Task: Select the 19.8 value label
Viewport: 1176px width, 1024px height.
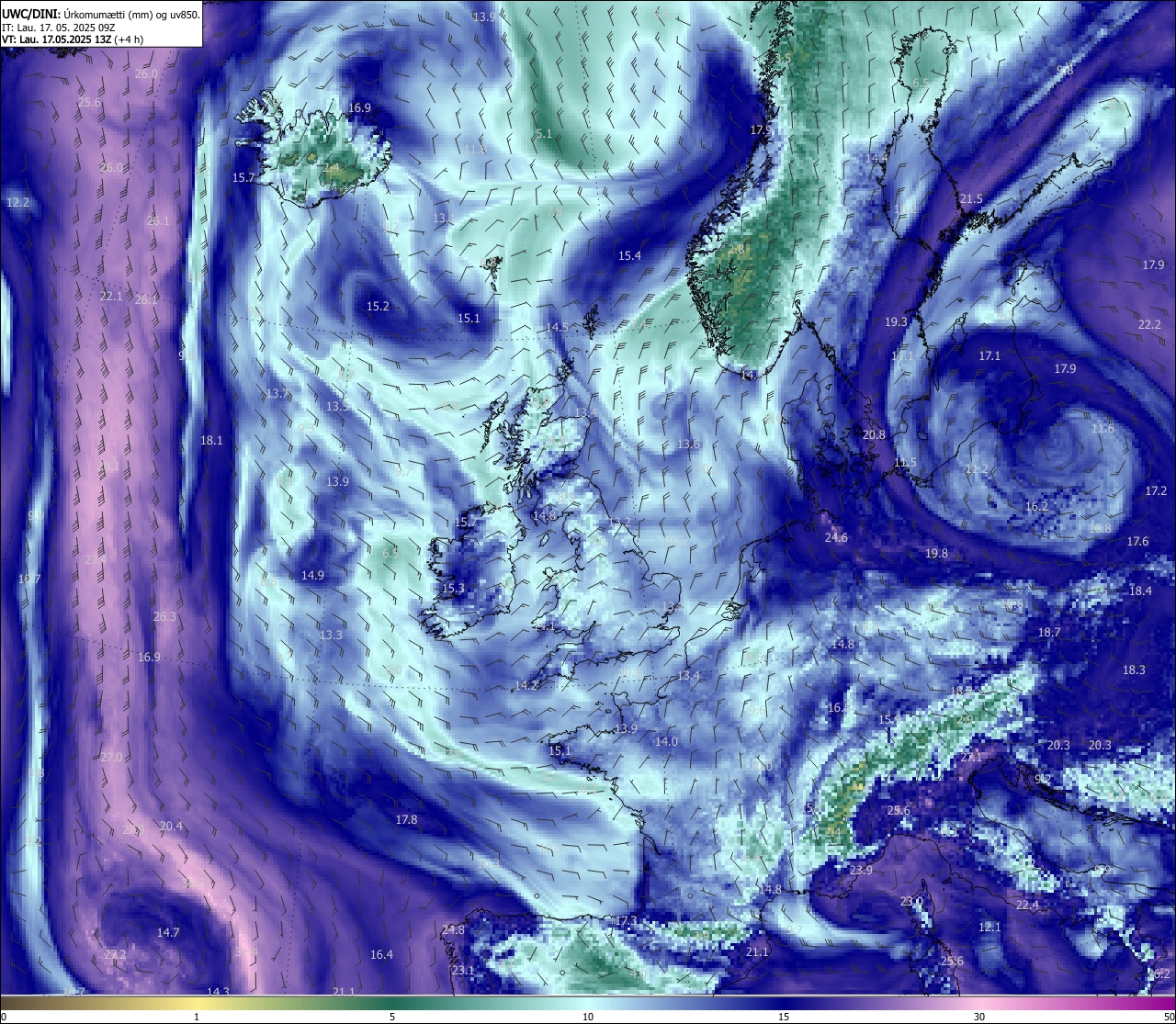Action: coord(936,553)
